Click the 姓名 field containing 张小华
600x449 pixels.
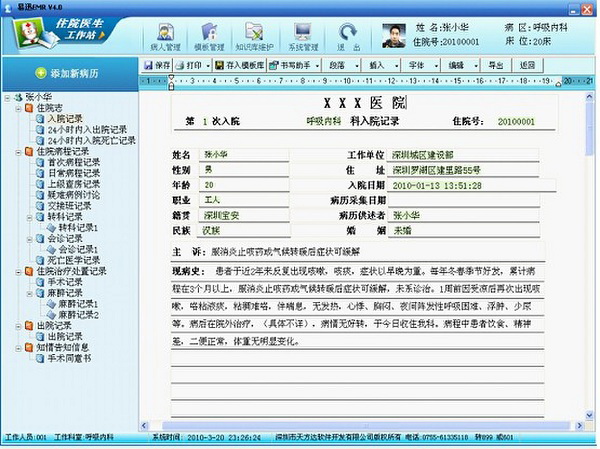tap(244, 155)
